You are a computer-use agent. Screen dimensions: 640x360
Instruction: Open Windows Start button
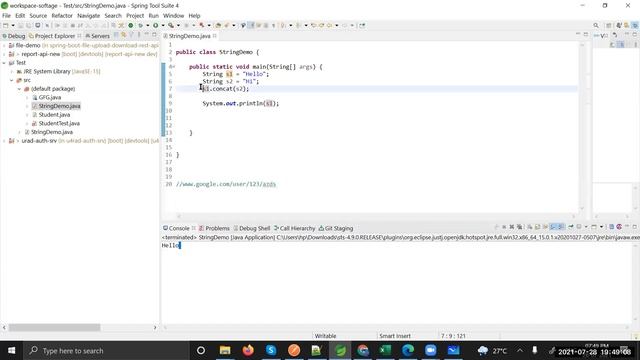[x=11, y=350]
